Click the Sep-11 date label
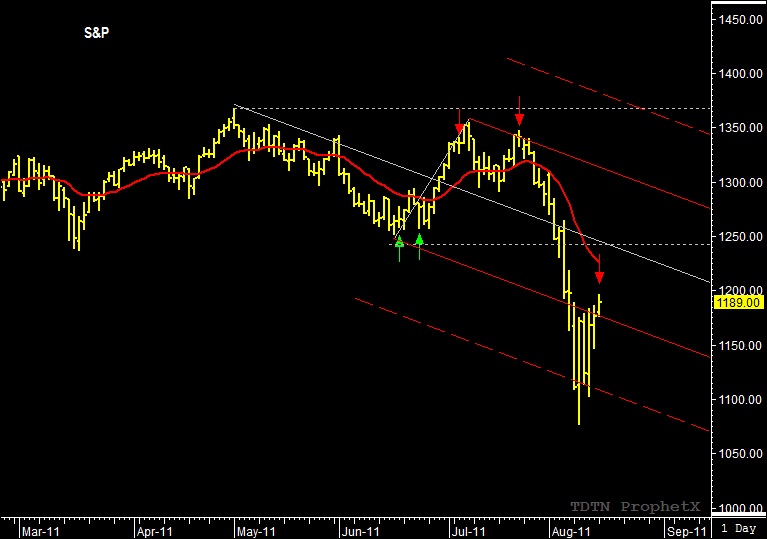This screenshot has width=767, height=539. 687,531
